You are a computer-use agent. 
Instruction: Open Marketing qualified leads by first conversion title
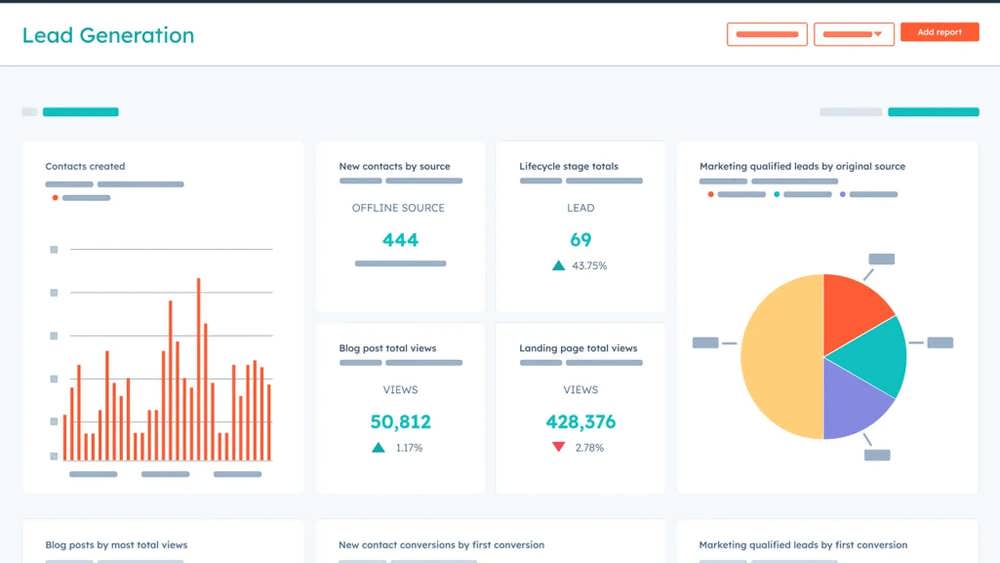coord(803,545)
